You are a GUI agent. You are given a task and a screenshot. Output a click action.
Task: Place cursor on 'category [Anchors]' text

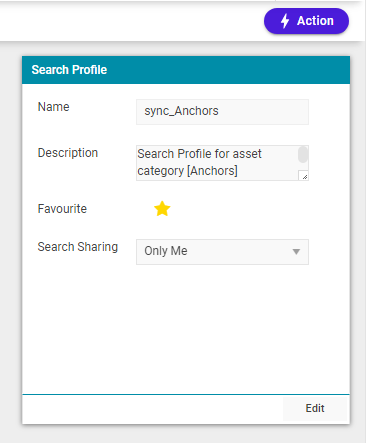coord(187,171)
